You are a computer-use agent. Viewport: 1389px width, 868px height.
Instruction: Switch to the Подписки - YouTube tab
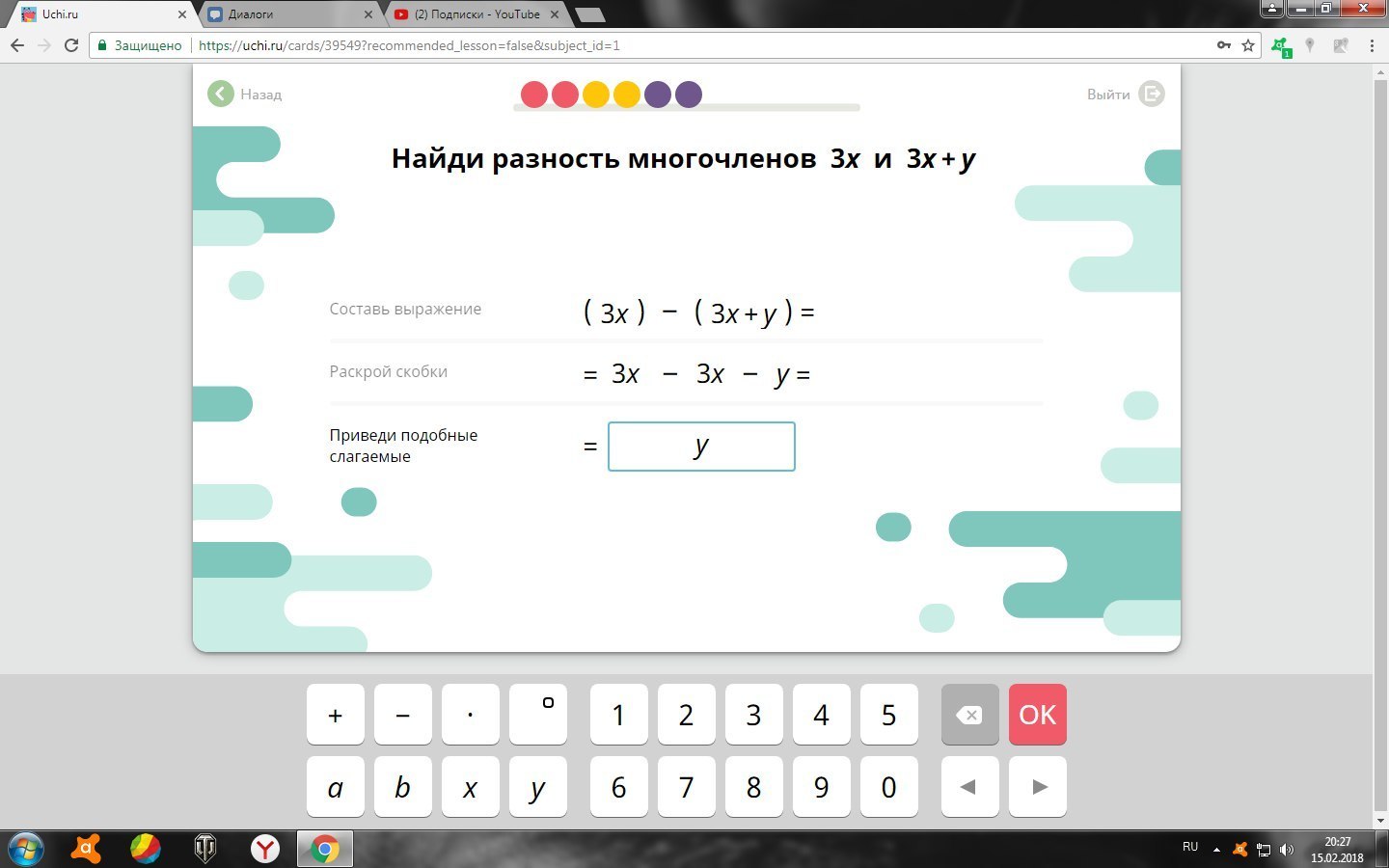click(x=475, y=14)
